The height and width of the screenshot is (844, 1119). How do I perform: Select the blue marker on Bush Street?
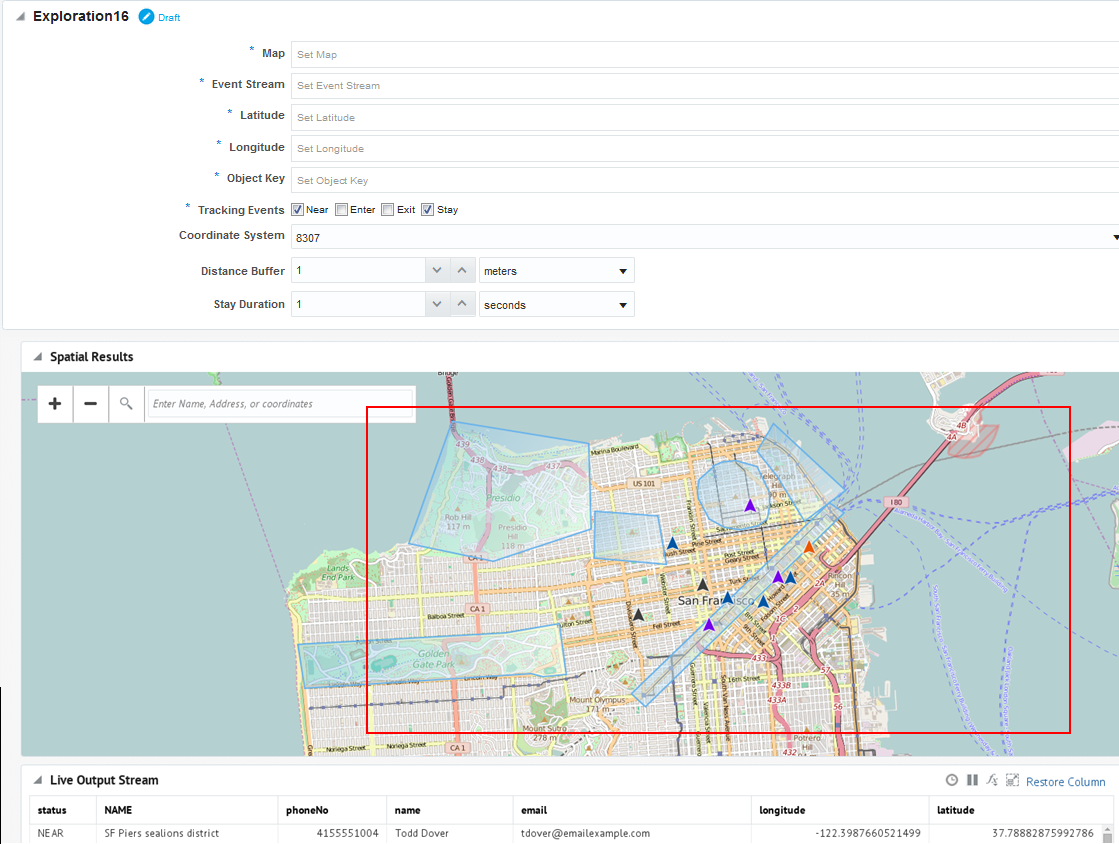(672, 543)
